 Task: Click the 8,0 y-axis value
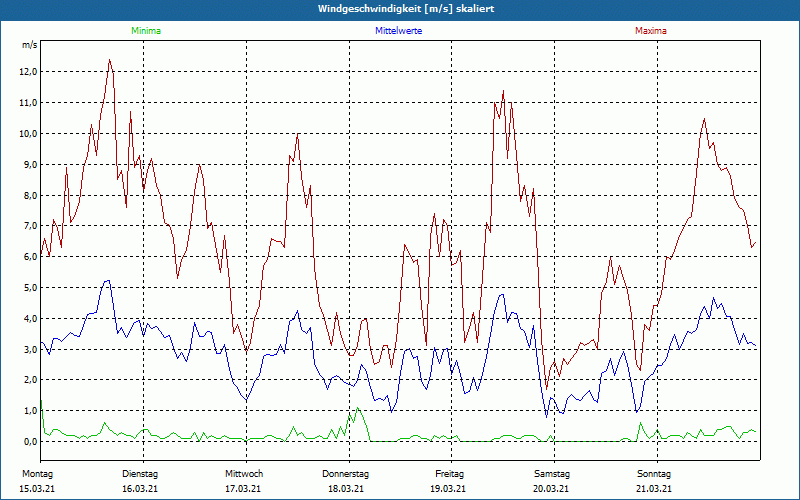[30, 195]
